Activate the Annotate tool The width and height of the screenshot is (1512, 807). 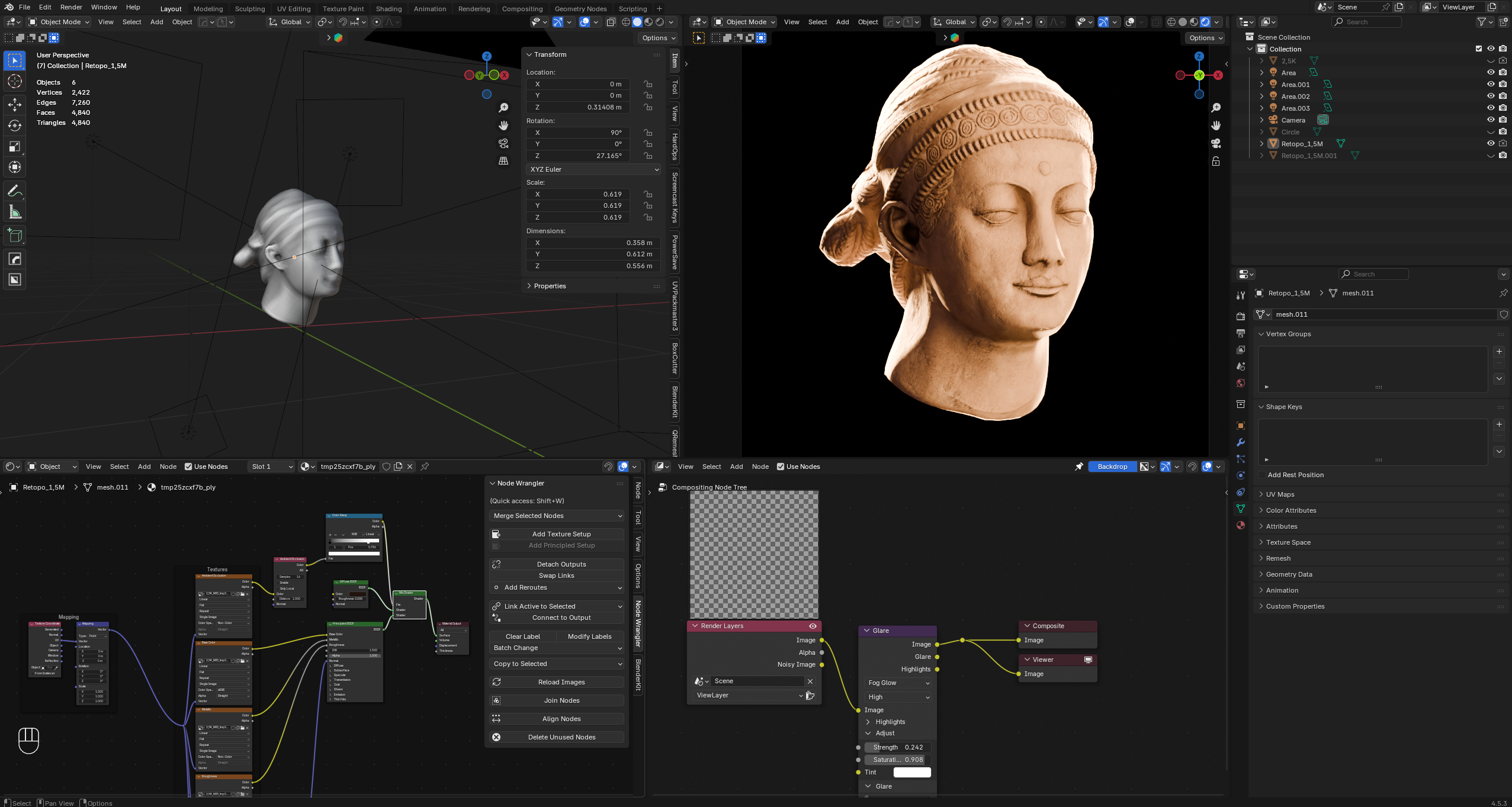point(15,191)
